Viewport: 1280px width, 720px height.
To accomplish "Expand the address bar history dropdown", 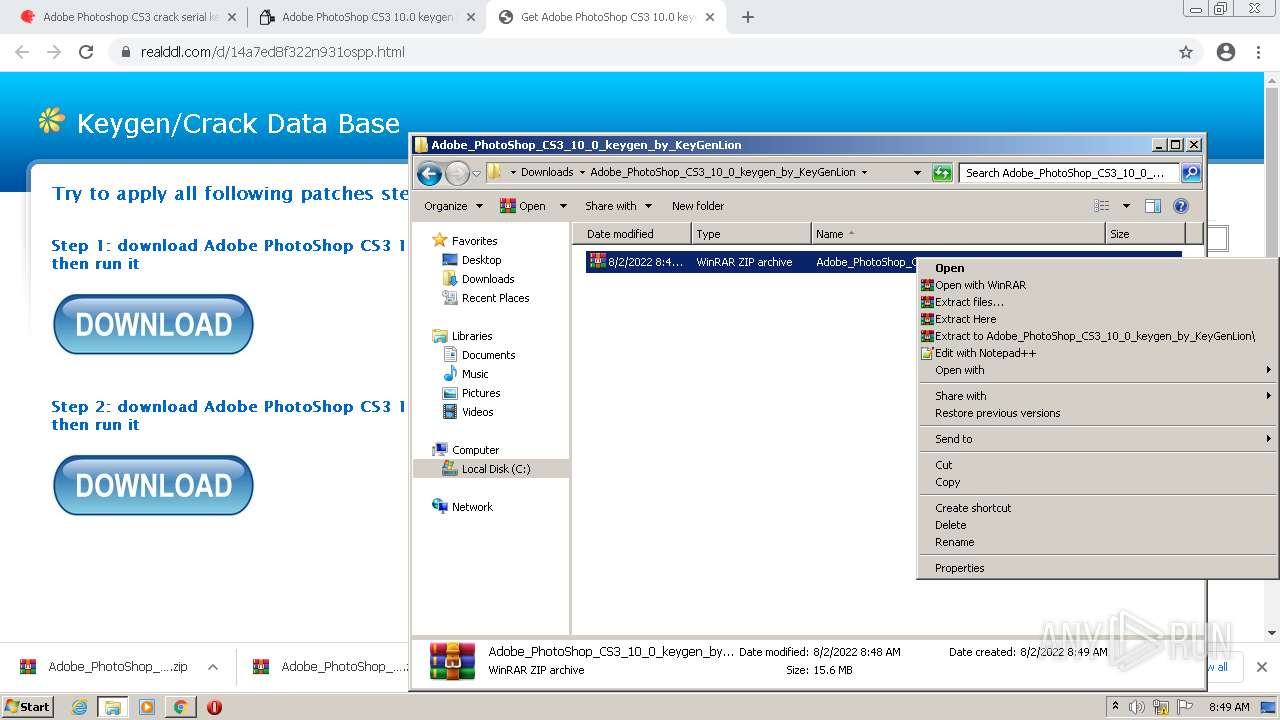I will tap(917, 173).
